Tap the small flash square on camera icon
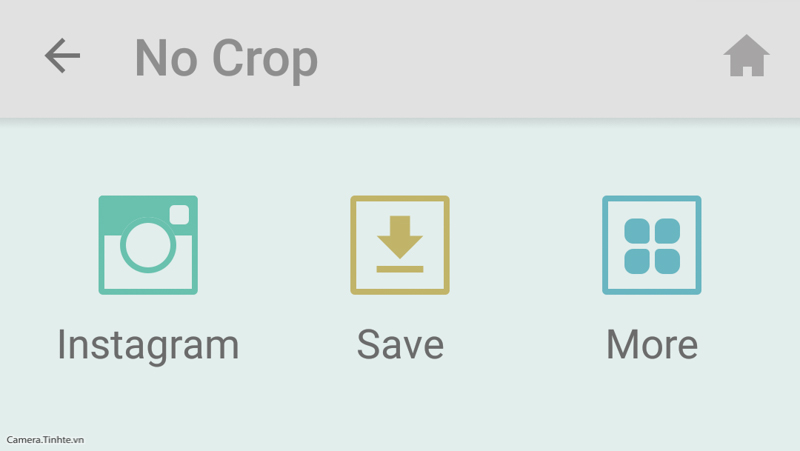Screen dimensions: 800x451 179,214
